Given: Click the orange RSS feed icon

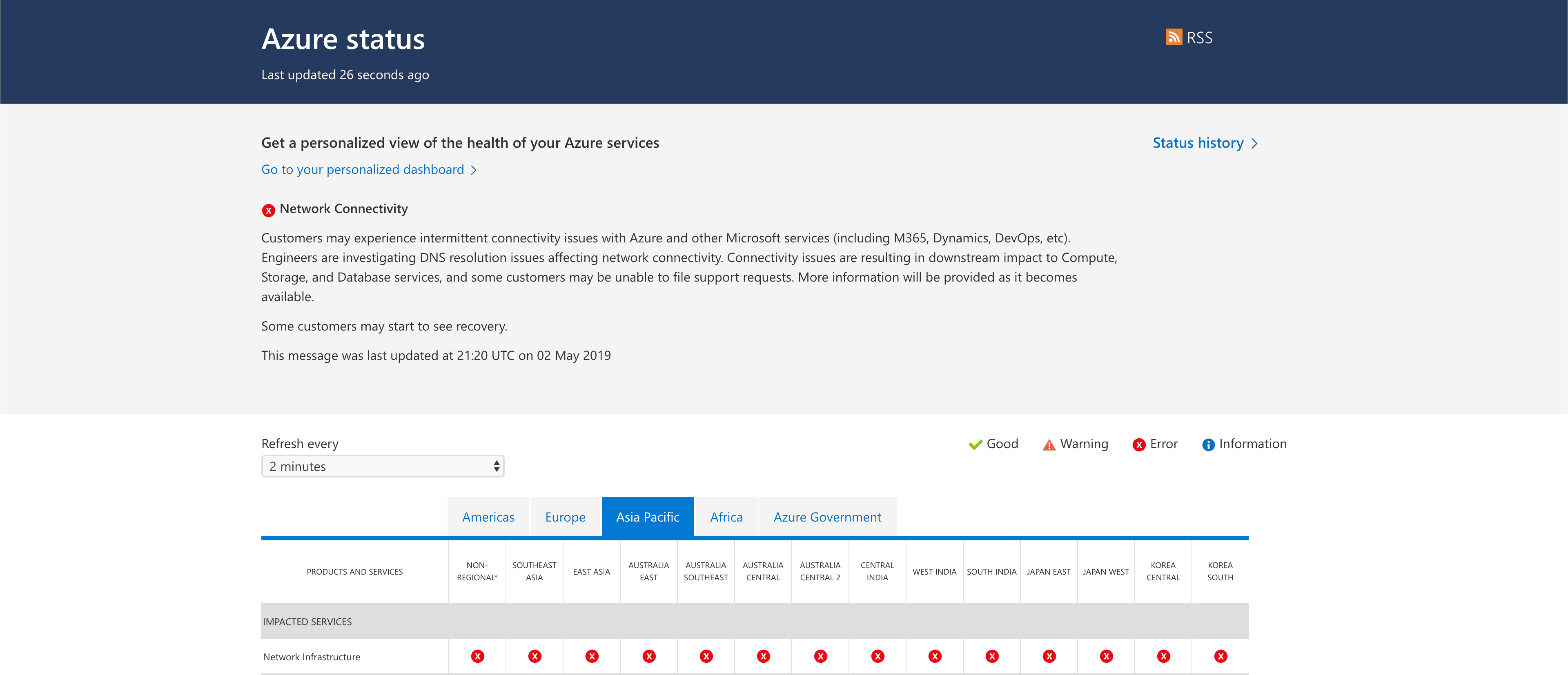Looking at the screenshot, I should 1174,37.
